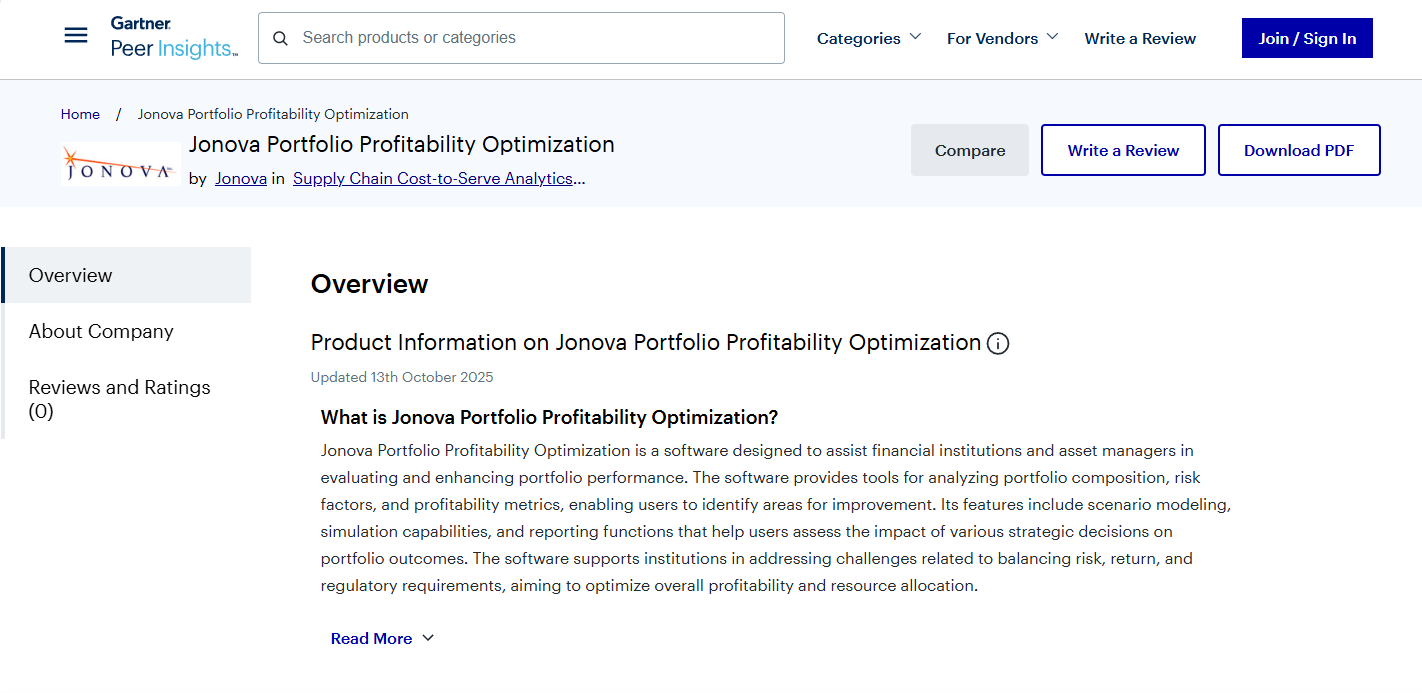Image resolution: width=1422 pixels, height=693 pixels.
Task: Expand the Categories dropdown
Action: (x=869, y=38)
